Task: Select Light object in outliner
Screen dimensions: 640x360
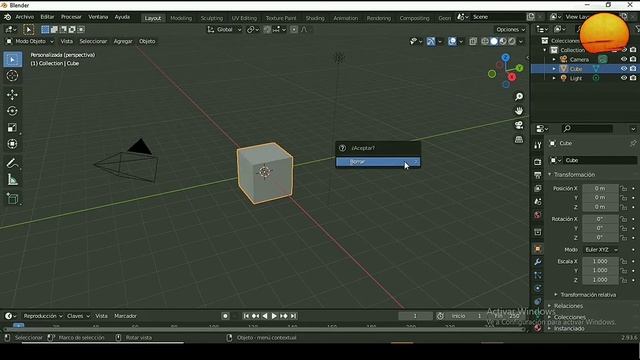Action: (576, 78)
